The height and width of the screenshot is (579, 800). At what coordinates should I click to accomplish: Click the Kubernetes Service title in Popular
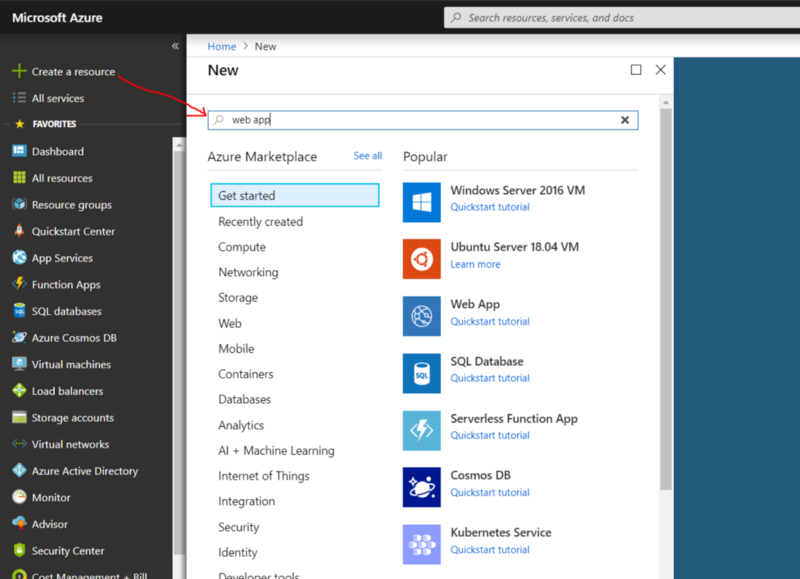tap(501, 532)
